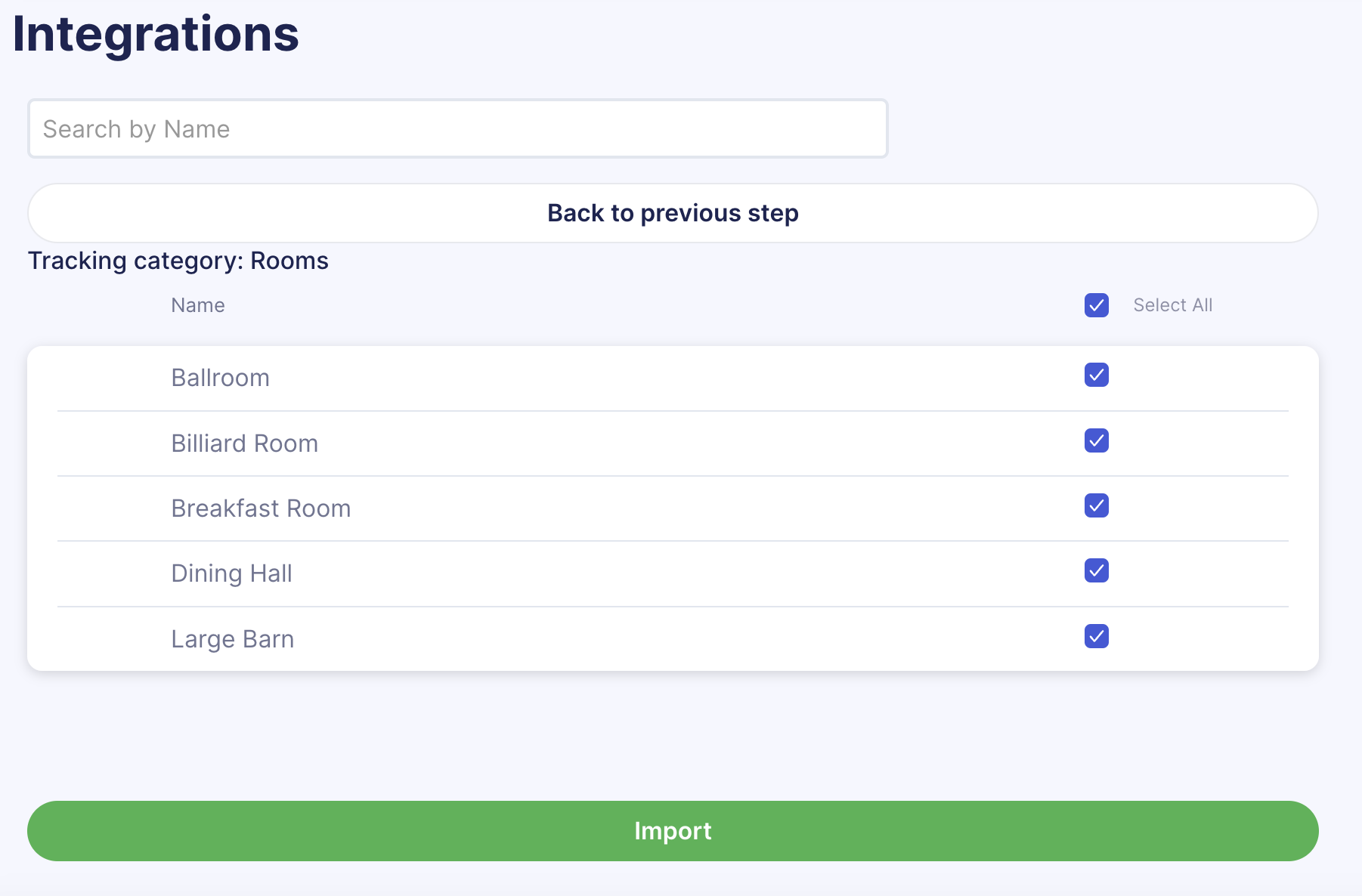Toggle the Billiard Room checkbox
This screenshot has width=1362, height=896.
coord(1096,440)
